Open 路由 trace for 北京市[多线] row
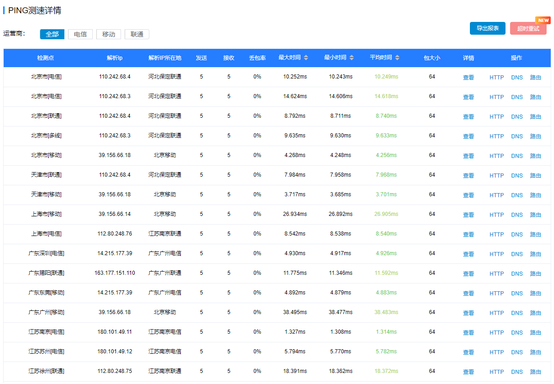554x384 pixels. (536, 136)
